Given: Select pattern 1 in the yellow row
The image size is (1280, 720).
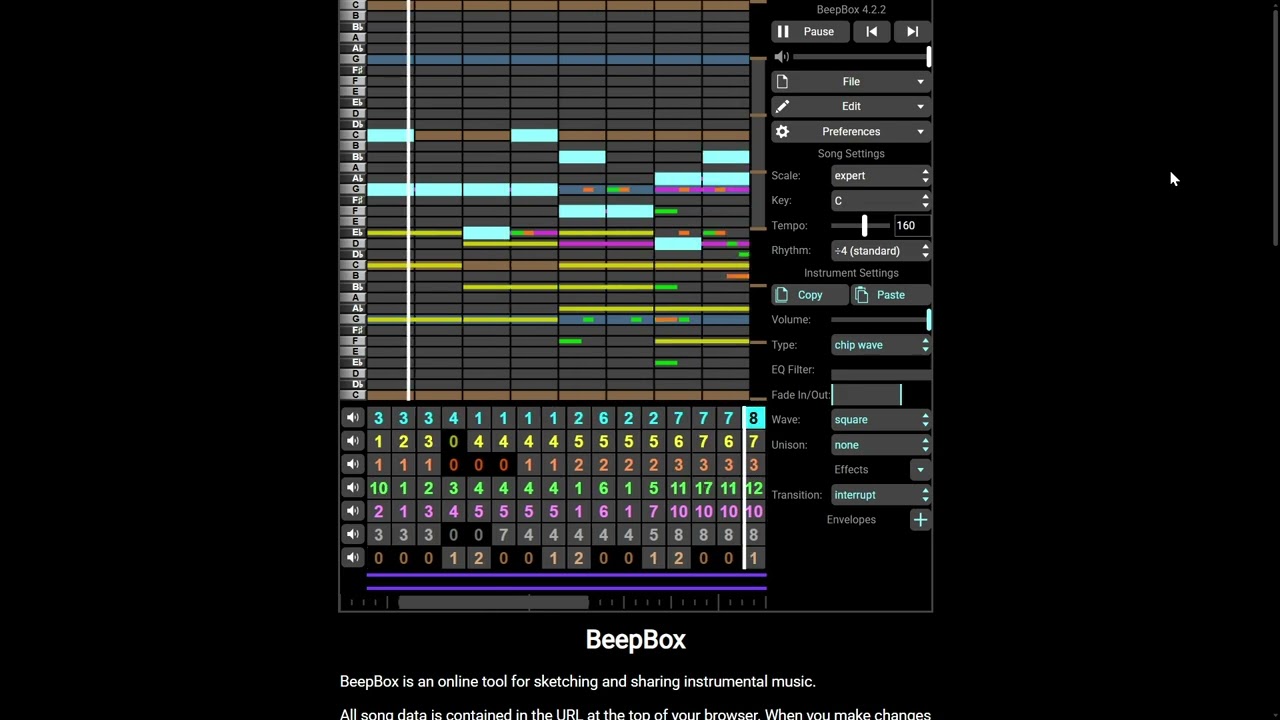Looking at the screenshot, I should click(378, 441).
